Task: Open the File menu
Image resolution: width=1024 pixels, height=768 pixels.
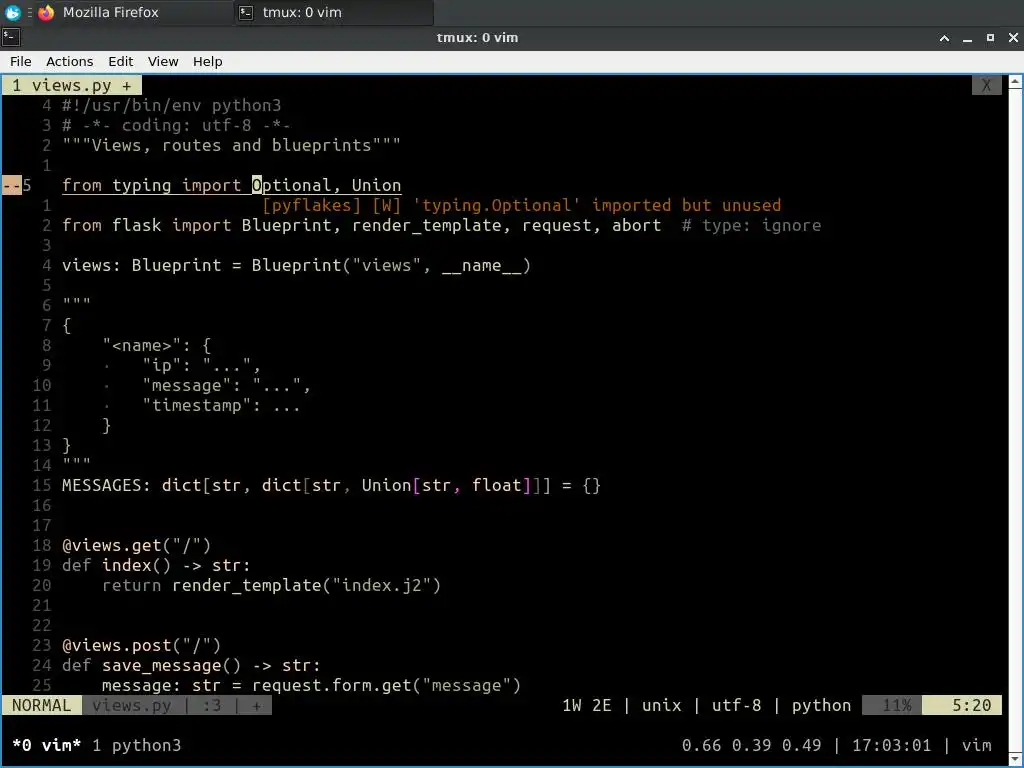Action: point(20,61)
